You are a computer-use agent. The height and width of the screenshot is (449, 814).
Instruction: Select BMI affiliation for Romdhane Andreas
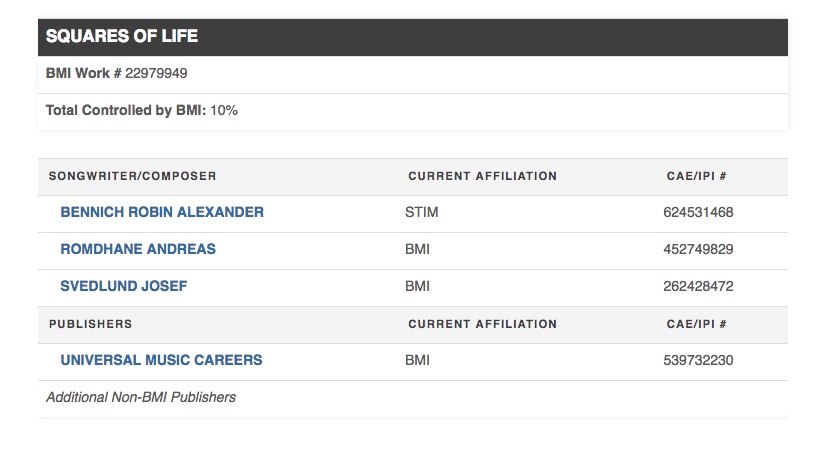(417, 249)
